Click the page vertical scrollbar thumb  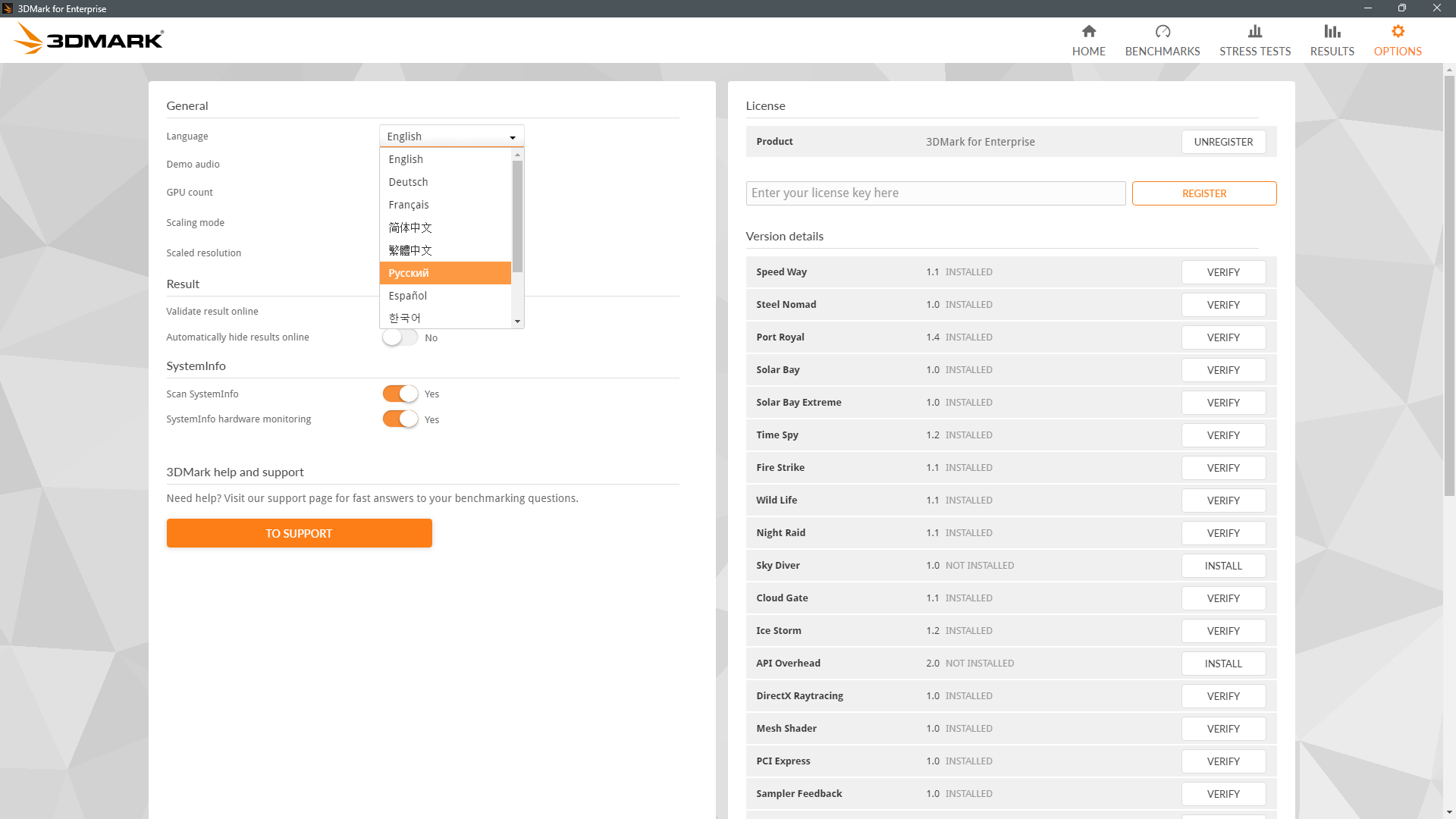[1449, 285]
